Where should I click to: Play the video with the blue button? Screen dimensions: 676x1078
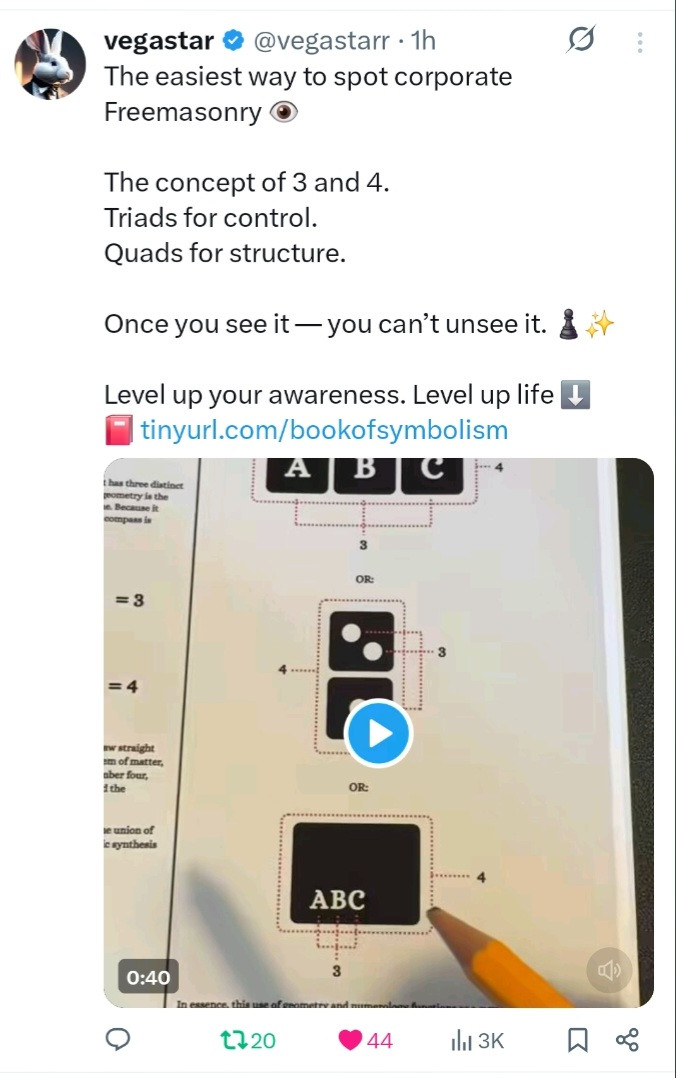point(377,733)
